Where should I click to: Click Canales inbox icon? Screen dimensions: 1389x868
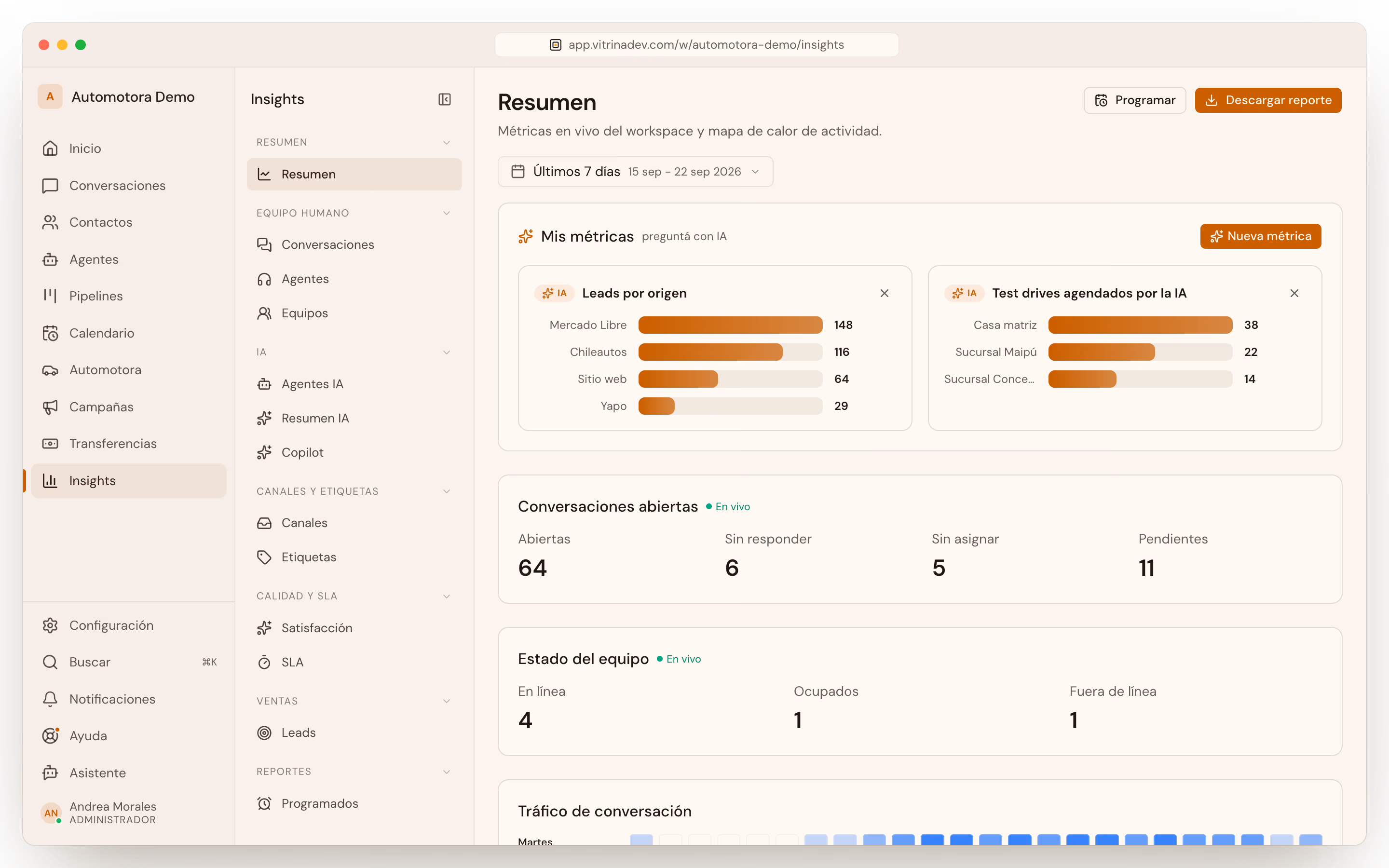tap(264, 523)
